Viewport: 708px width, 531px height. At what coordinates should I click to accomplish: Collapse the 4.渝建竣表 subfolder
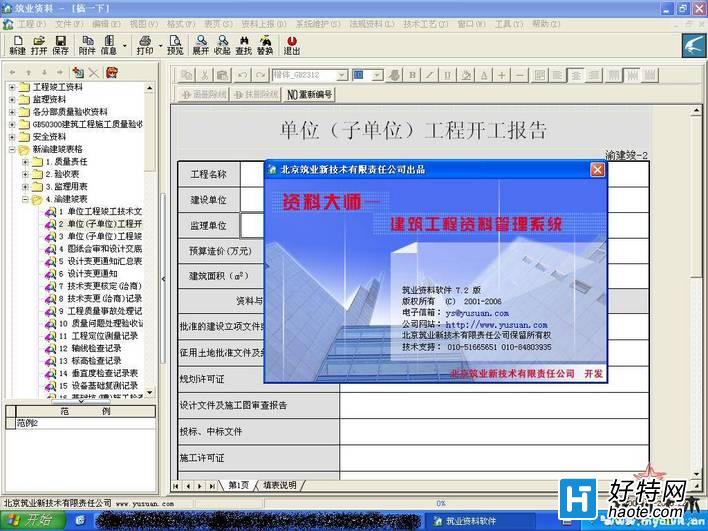pos(25,199)
